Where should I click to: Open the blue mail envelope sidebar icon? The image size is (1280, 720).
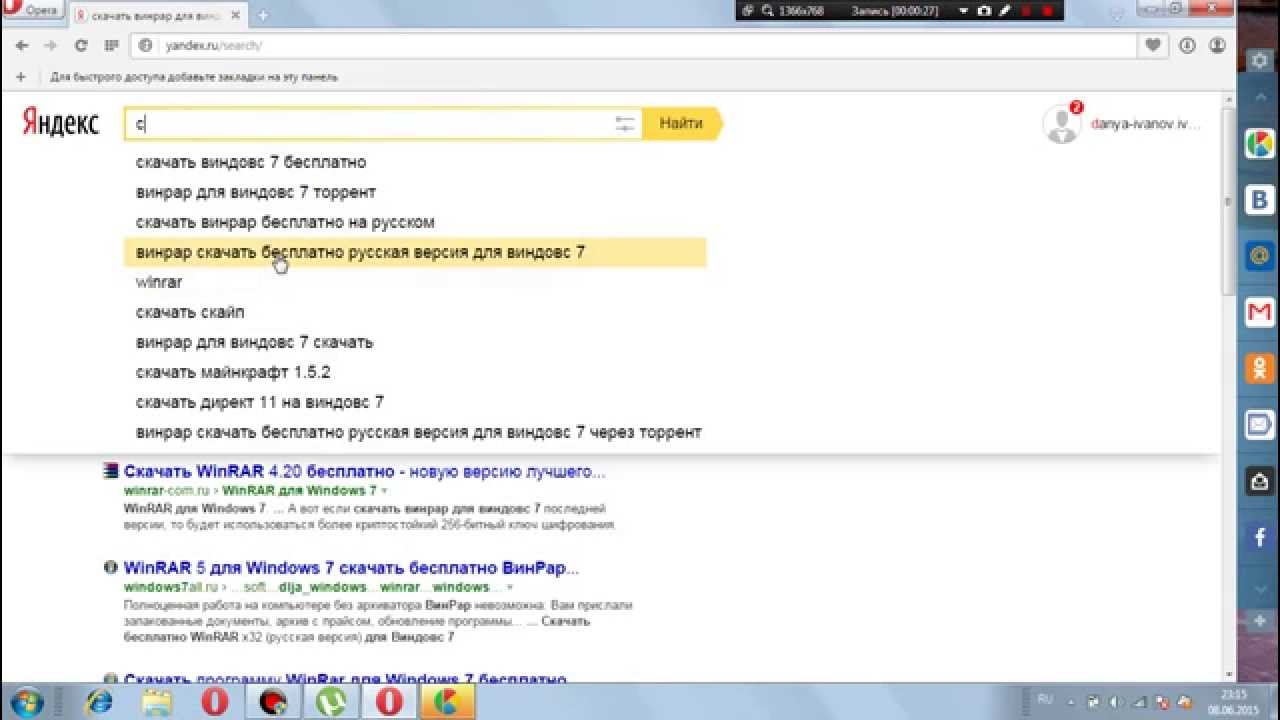(1259, 425)
